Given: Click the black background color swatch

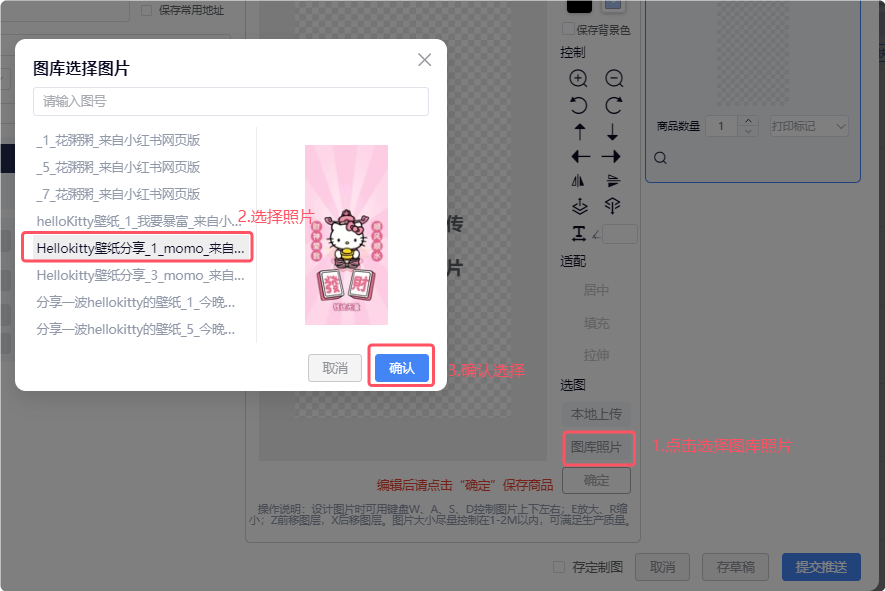Looking at the screenshot, I should click(x=579, y=6).
